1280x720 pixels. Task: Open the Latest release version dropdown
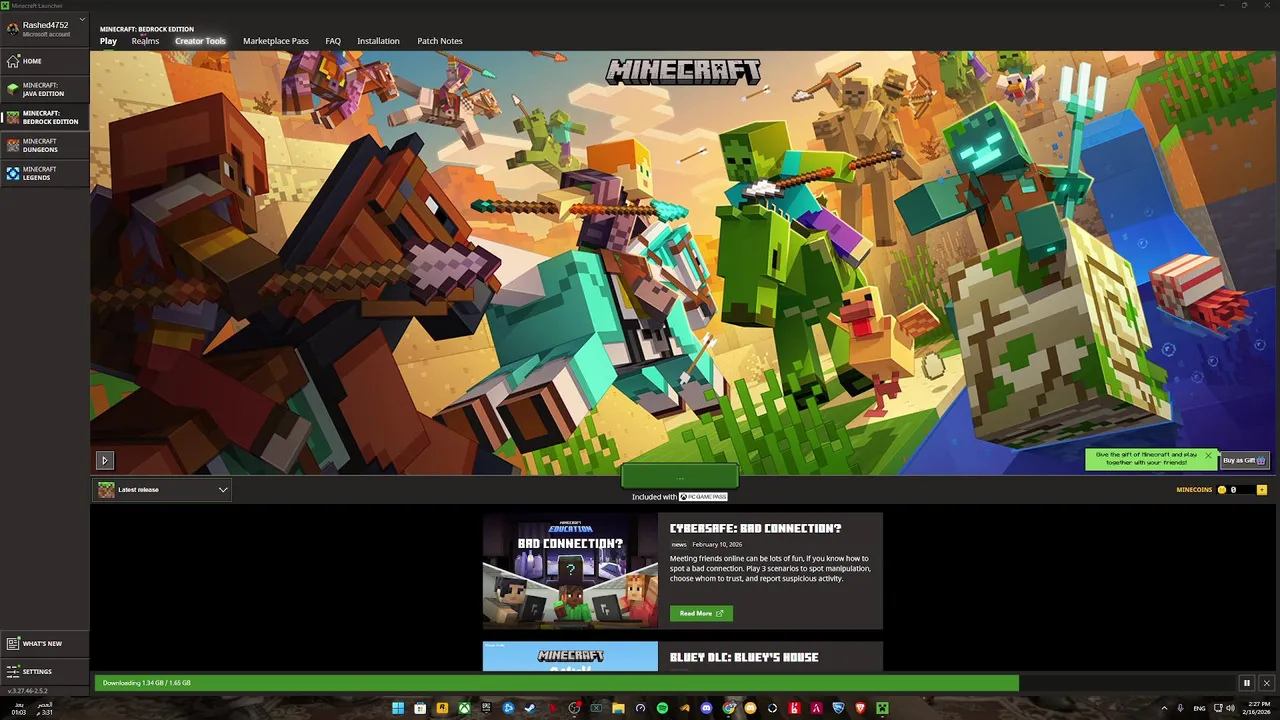162,490
